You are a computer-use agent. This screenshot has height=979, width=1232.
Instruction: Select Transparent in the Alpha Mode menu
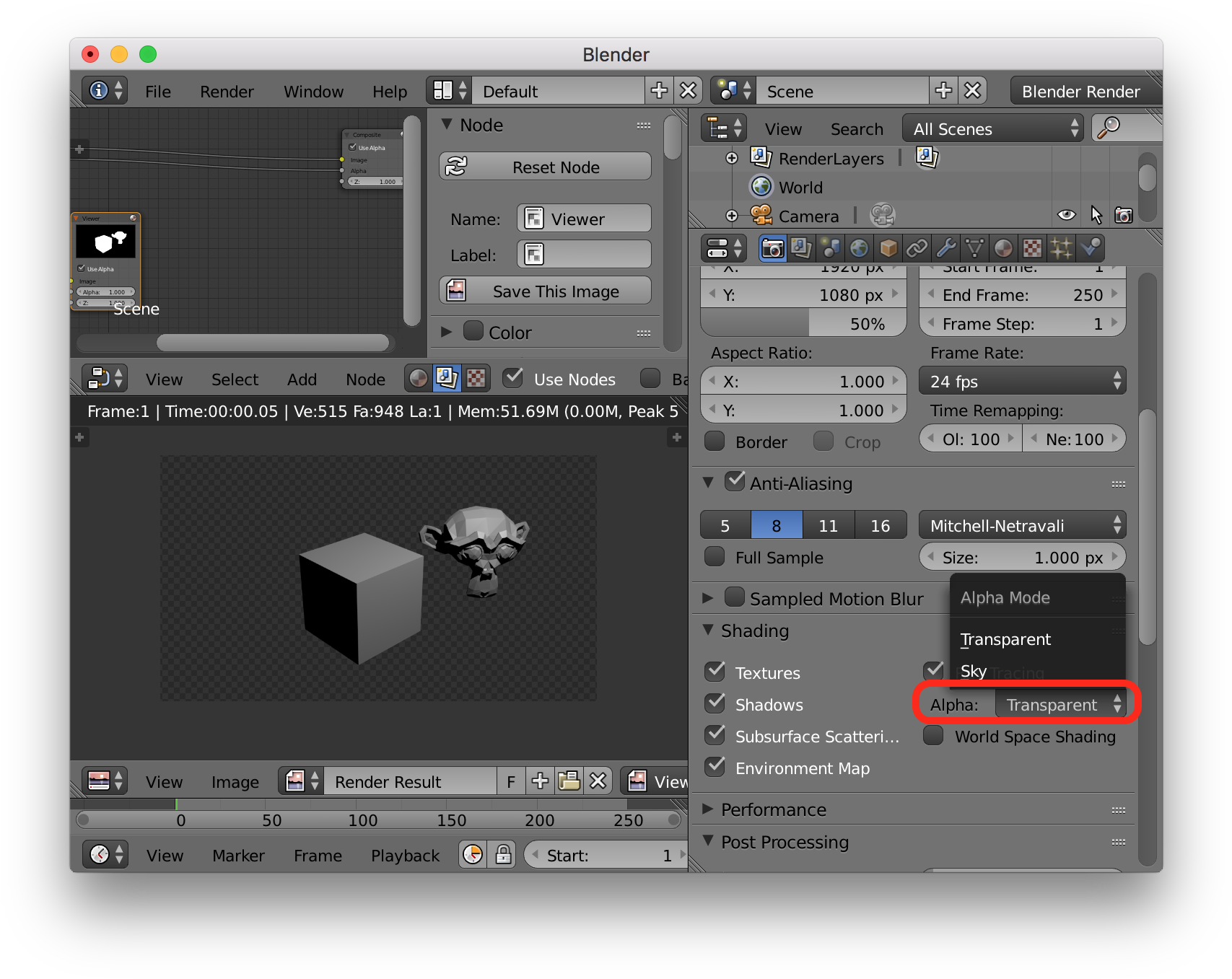click(x=1005, y=639)
